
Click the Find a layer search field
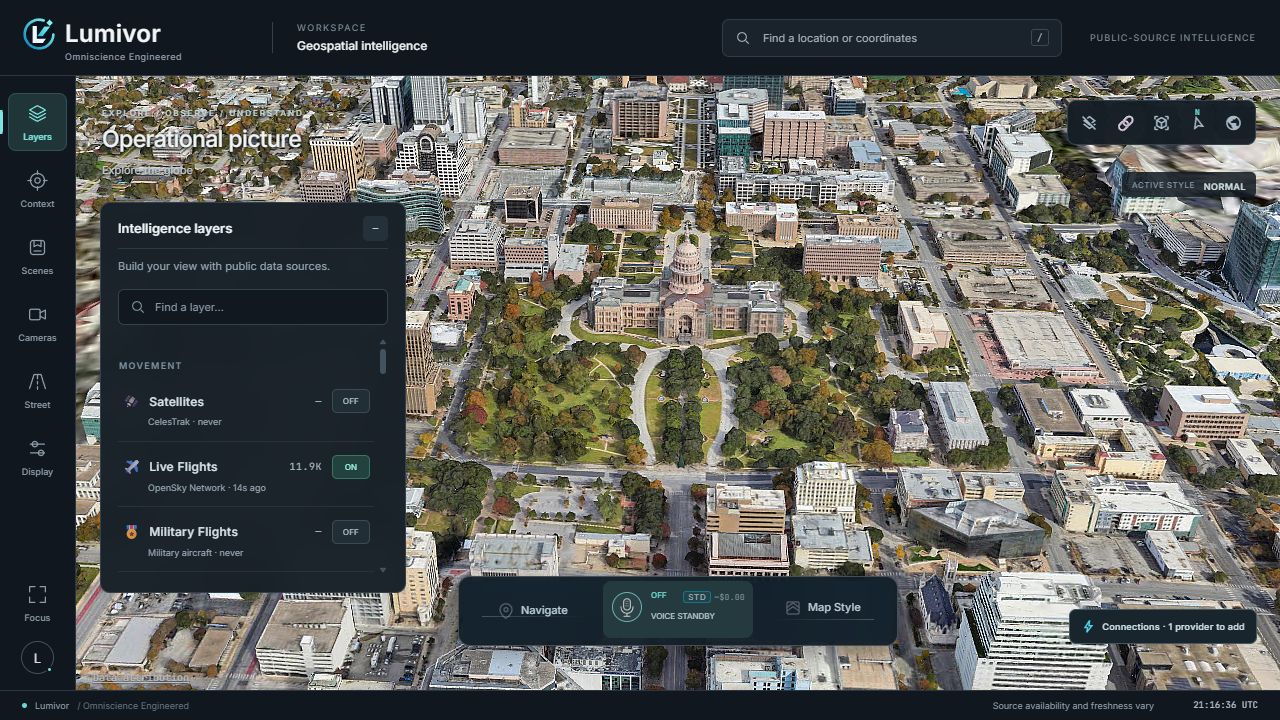point(253,307)
